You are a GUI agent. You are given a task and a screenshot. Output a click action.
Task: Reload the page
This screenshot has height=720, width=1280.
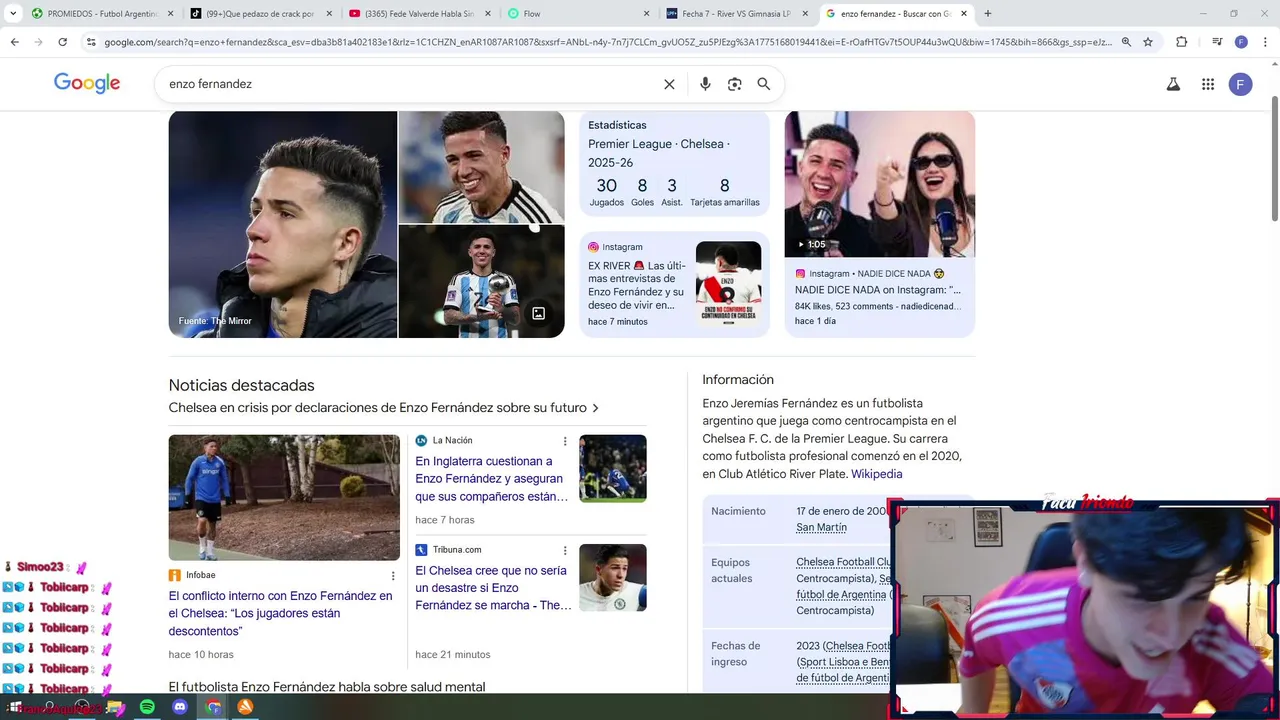pyautogui.click(x=62, y=42)
